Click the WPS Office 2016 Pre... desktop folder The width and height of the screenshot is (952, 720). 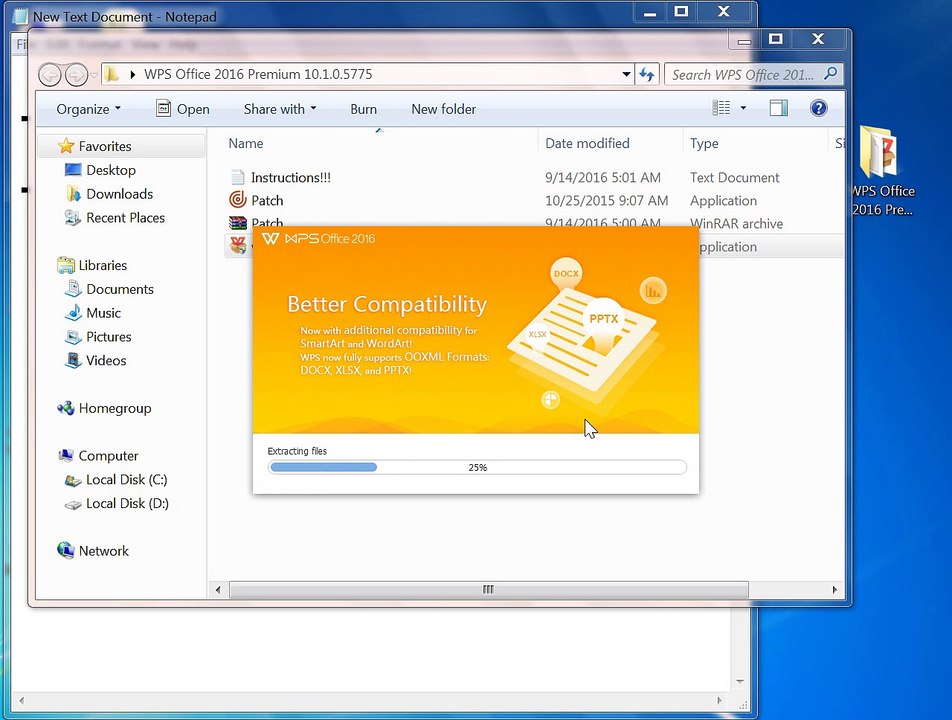click(x=882, y=169)
